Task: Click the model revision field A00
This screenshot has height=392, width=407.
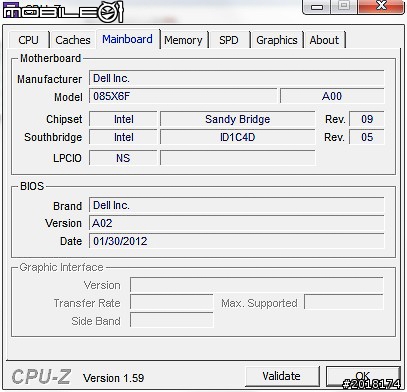Action: click(332, 96)
